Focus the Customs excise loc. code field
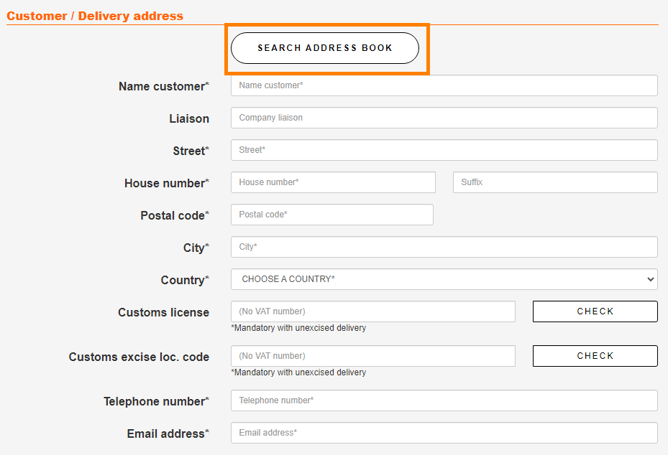The height and width of the screenshot is (455, 668). (x=373, y=356)
